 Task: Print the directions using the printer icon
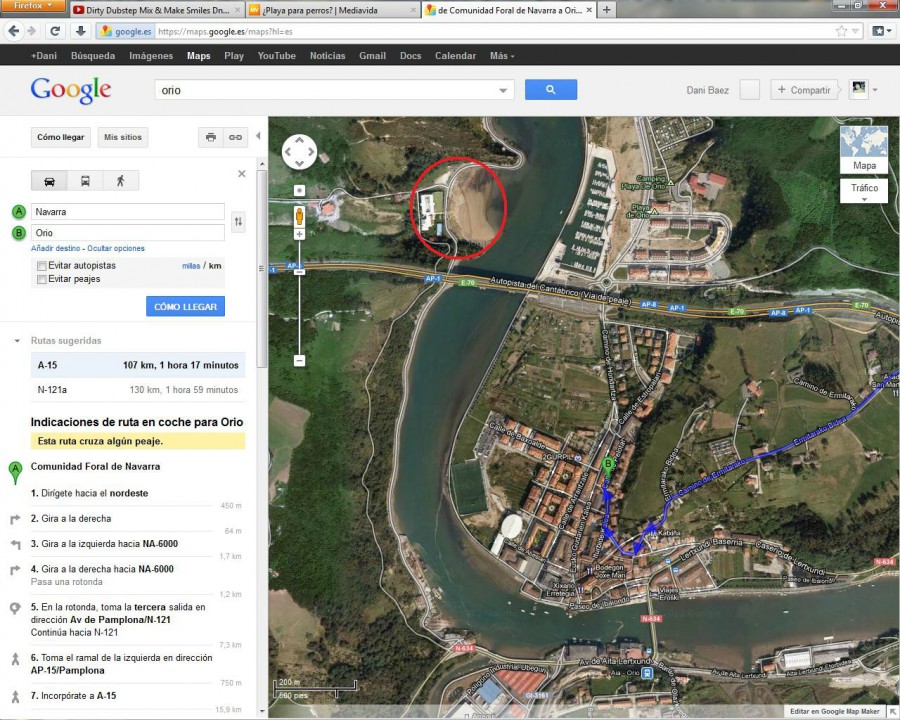coord(211,137)
